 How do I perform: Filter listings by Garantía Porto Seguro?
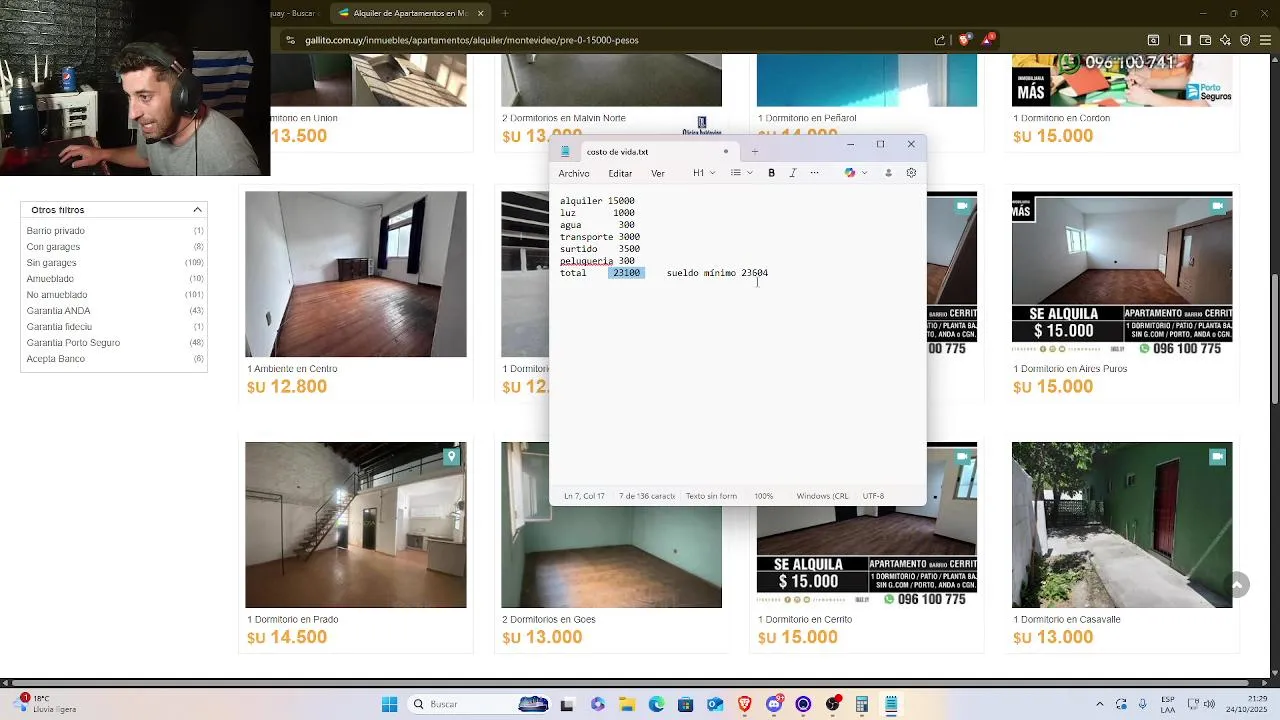[73, 343]
